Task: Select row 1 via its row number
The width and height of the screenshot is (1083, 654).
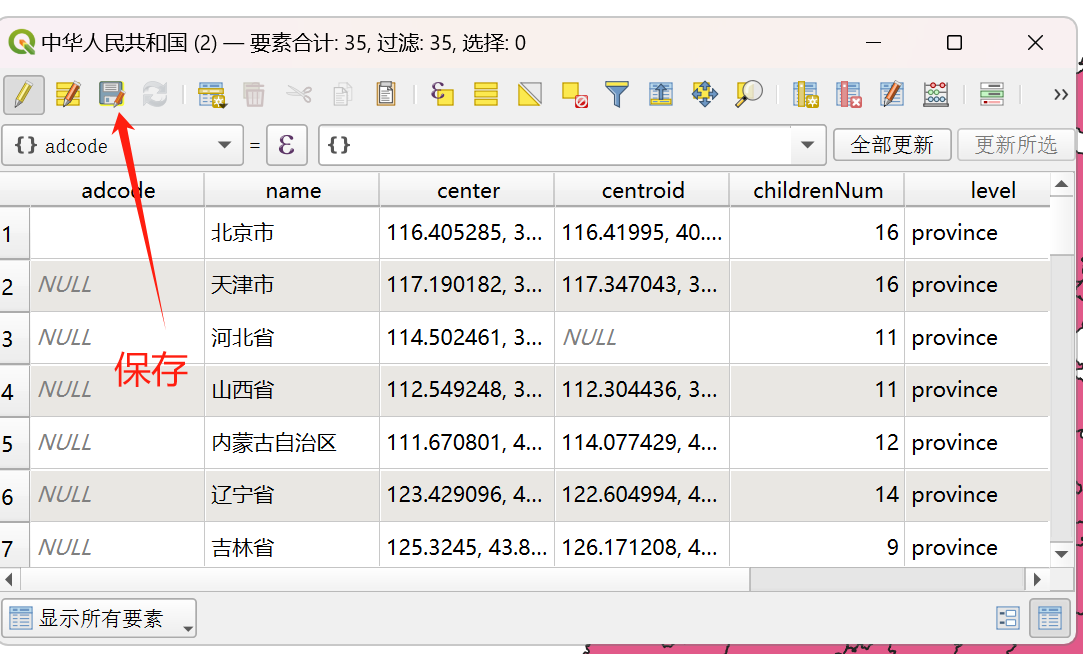Action: [15, 233]
